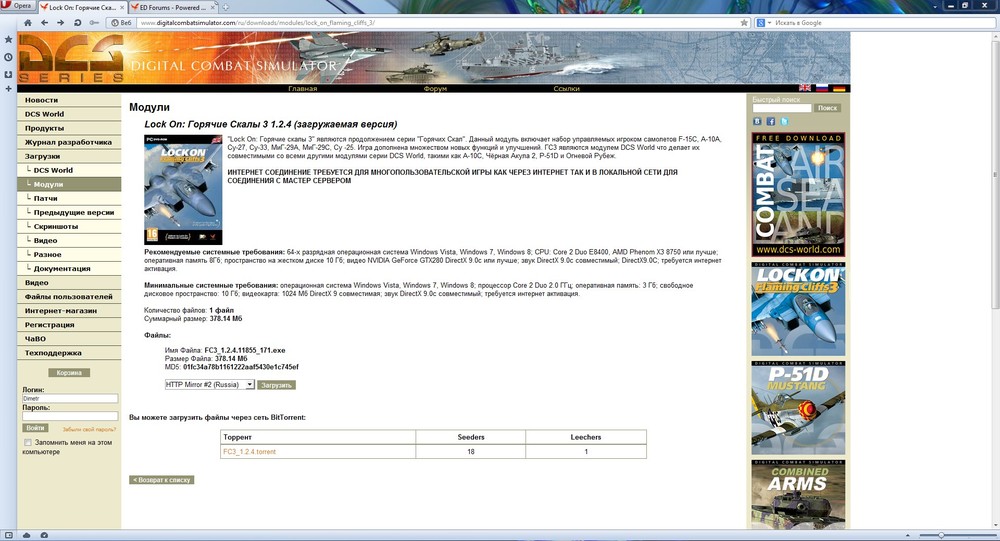Open Регистрация in the left menu
Image resolution: width=1000 pixels, height=541 pixels.
[70, 325]
